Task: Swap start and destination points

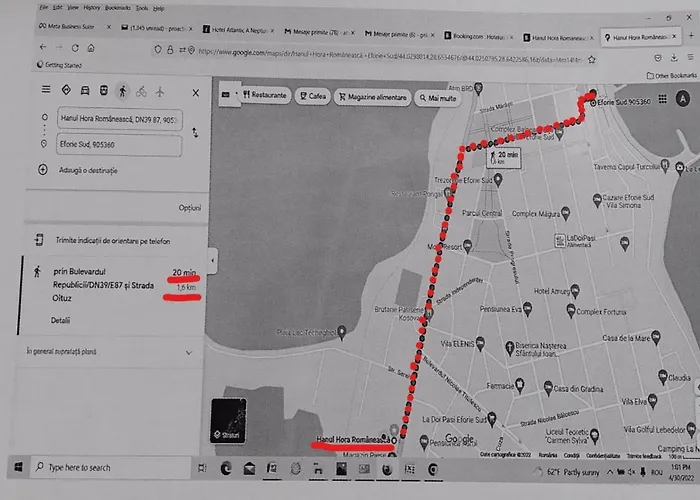Action: pyautogui.click(x=195, y=132)
